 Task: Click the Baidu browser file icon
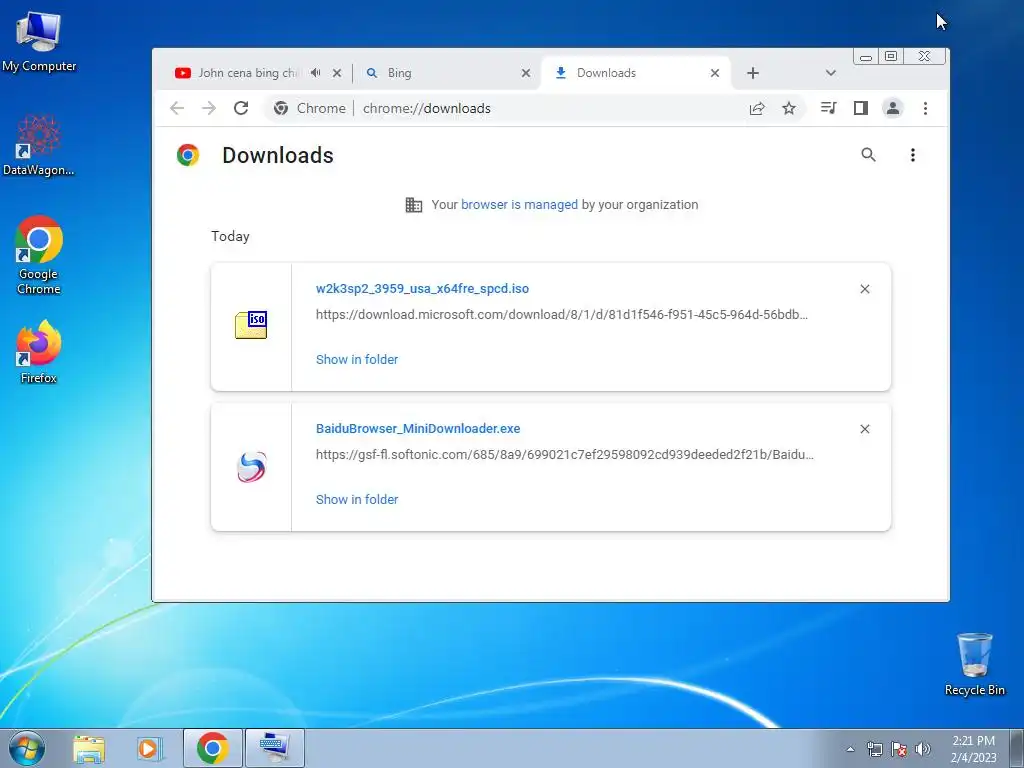point(251,467)
